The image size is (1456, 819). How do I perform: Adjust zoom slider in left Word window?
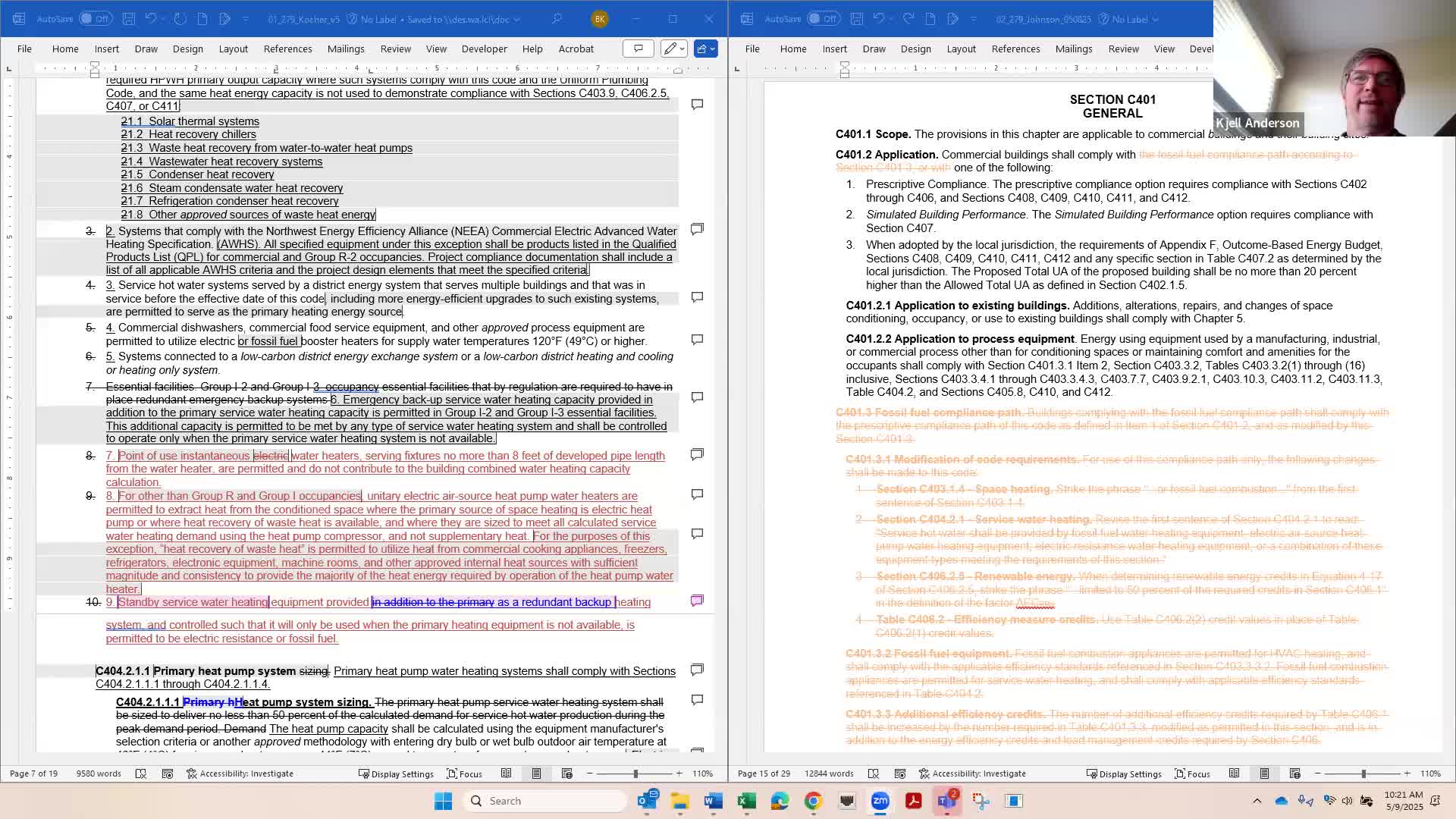635,773
